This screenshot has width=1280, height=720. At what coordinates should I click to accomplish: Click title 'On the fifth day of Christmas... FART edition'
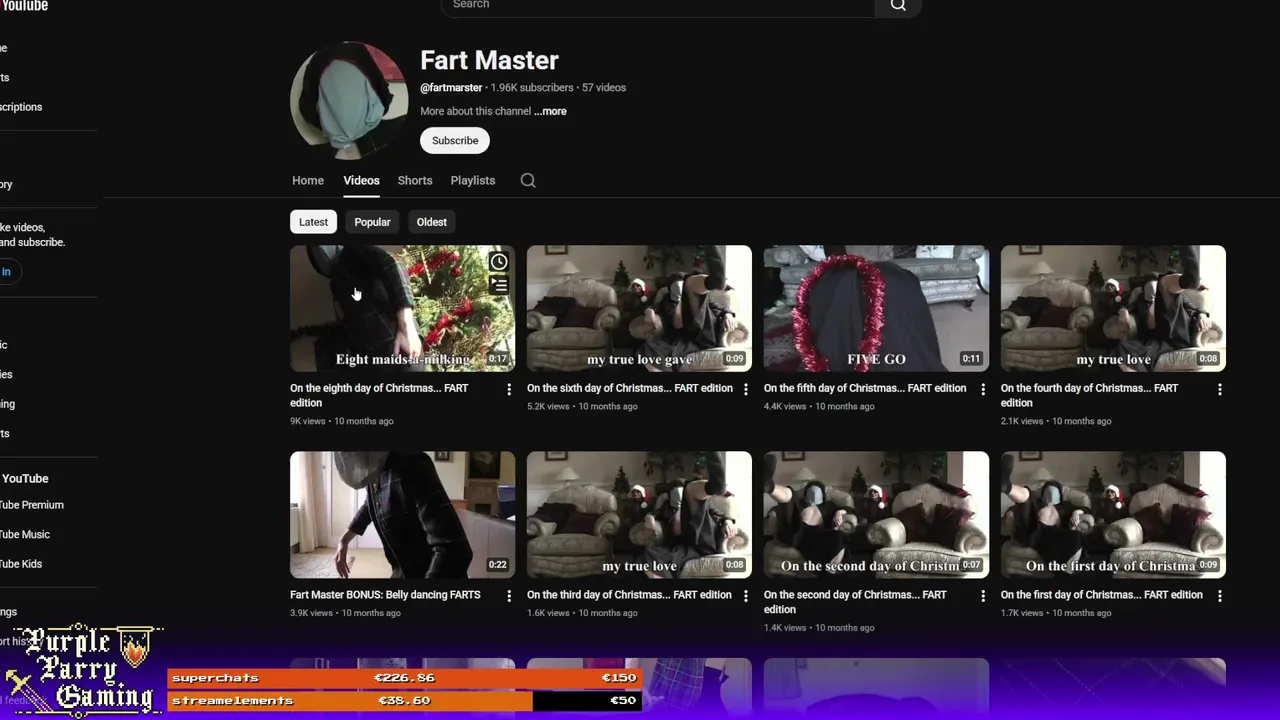pos(865,388)
